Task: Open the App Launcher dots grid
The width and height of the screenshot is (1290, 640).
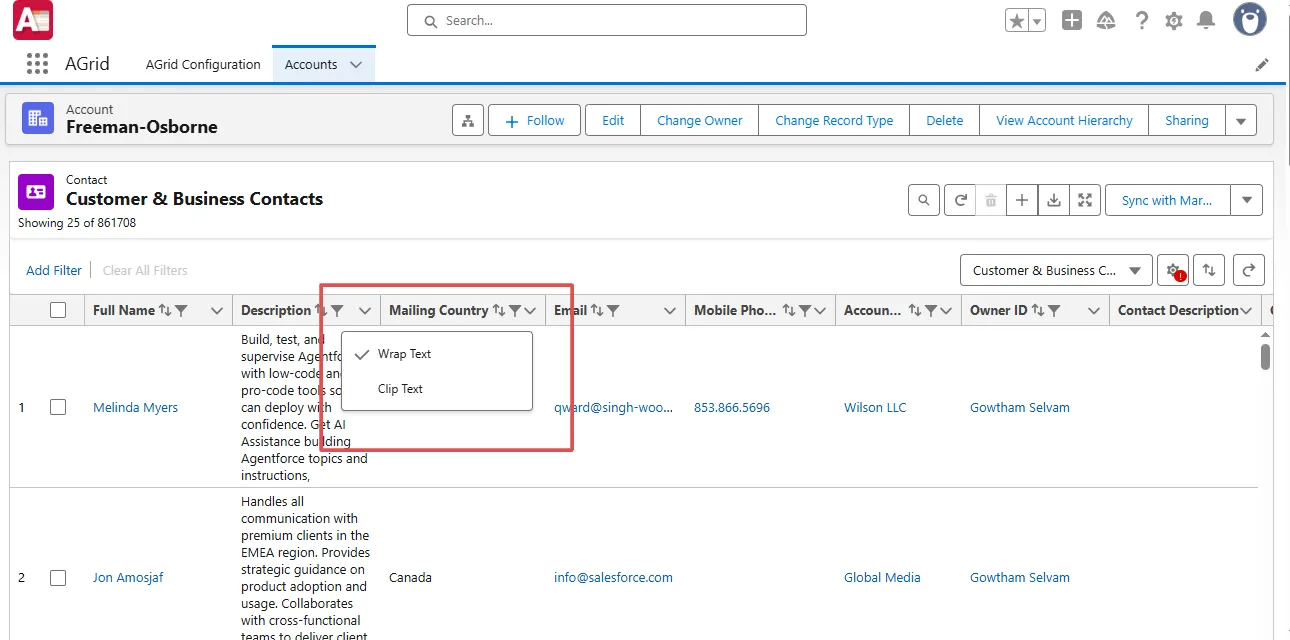Action: coord(37,64)
